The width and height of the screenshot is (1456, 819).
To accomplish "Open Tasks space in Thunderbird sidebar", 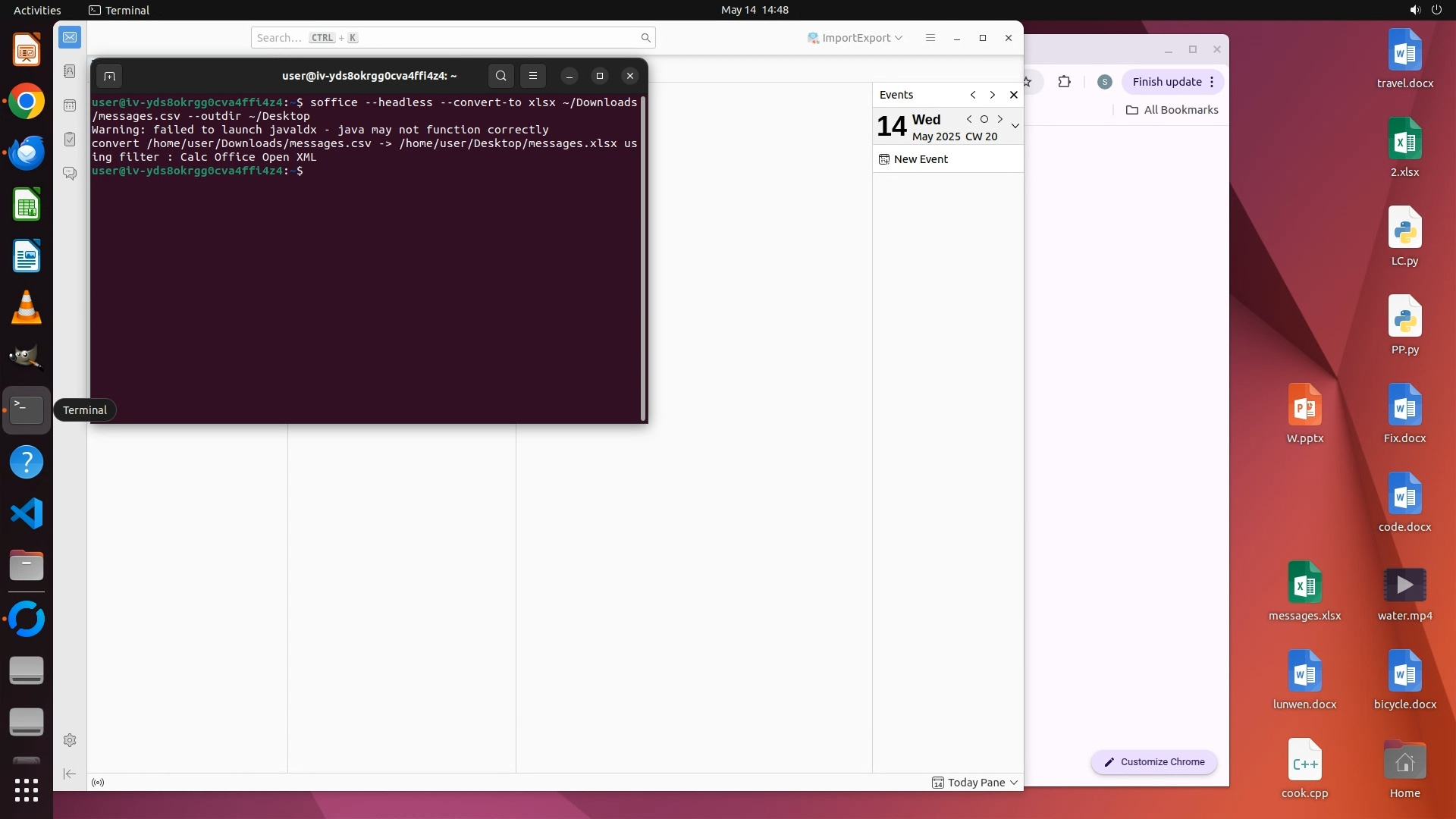I will [x=70, y=140].
